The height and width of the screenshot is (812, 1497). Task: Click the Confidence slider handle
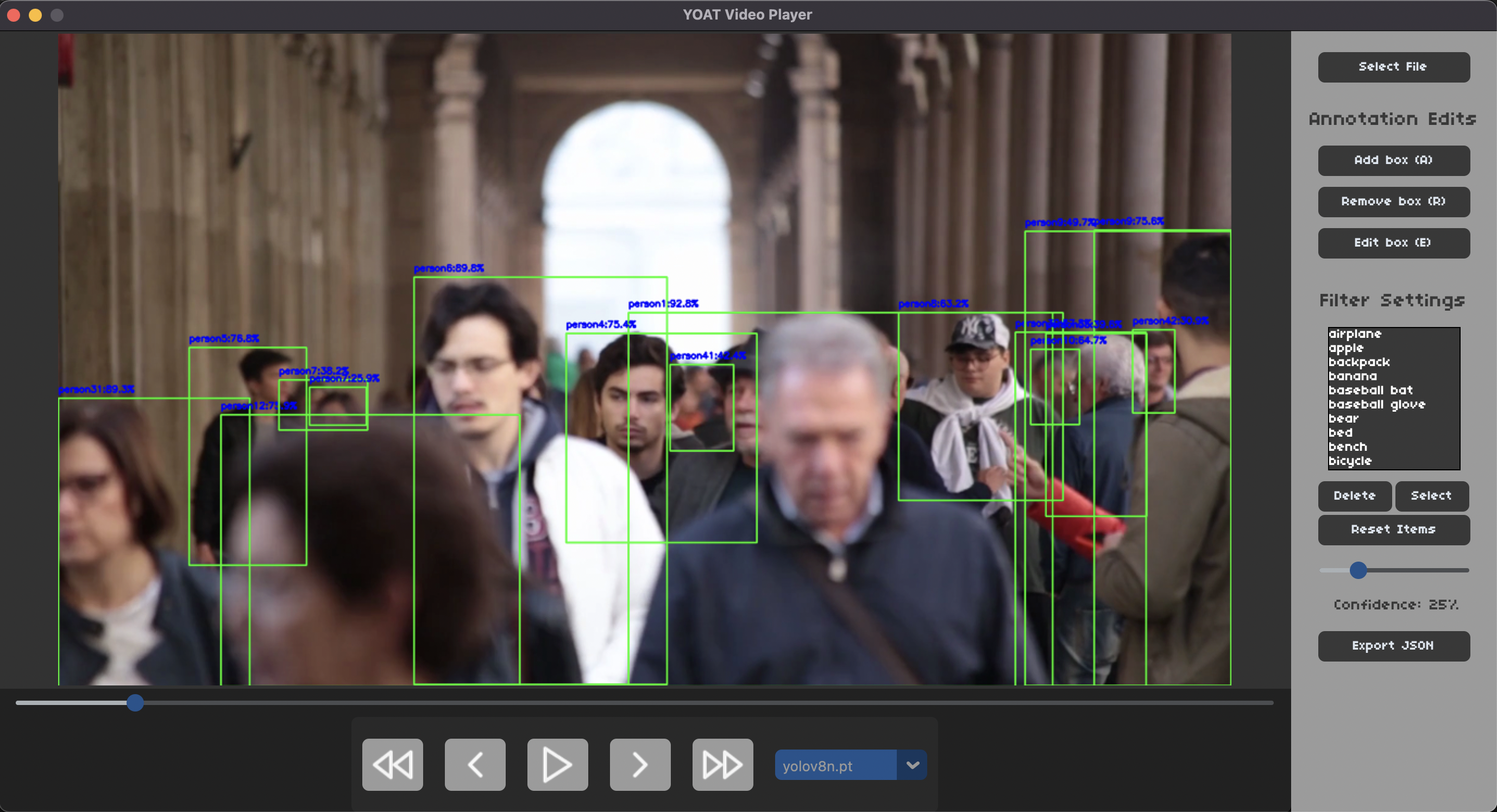click(1357, 570)
